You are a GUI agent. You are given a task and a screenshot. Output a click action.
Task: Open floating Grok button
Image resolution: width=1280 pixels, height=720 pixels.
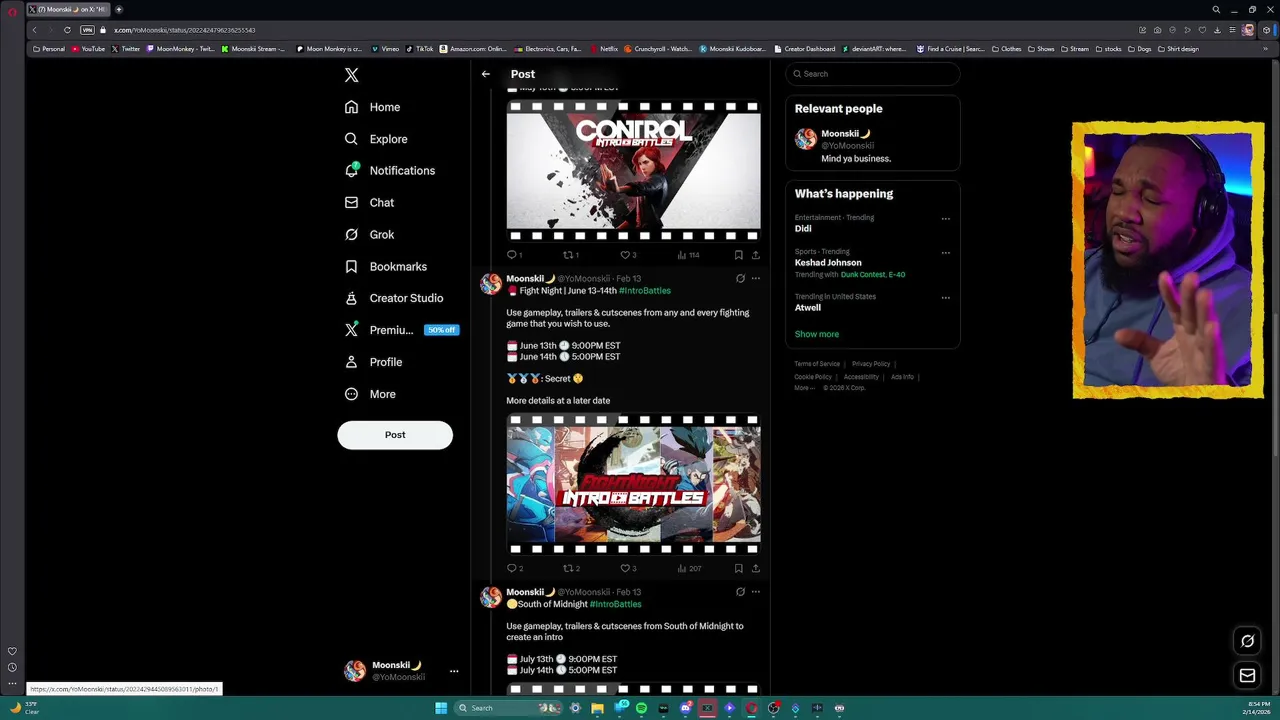[x=1247, y=641]
